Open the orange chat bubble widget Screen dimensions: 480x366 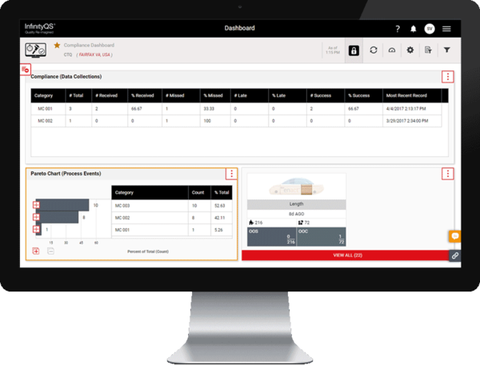click(x=455, y=236)
